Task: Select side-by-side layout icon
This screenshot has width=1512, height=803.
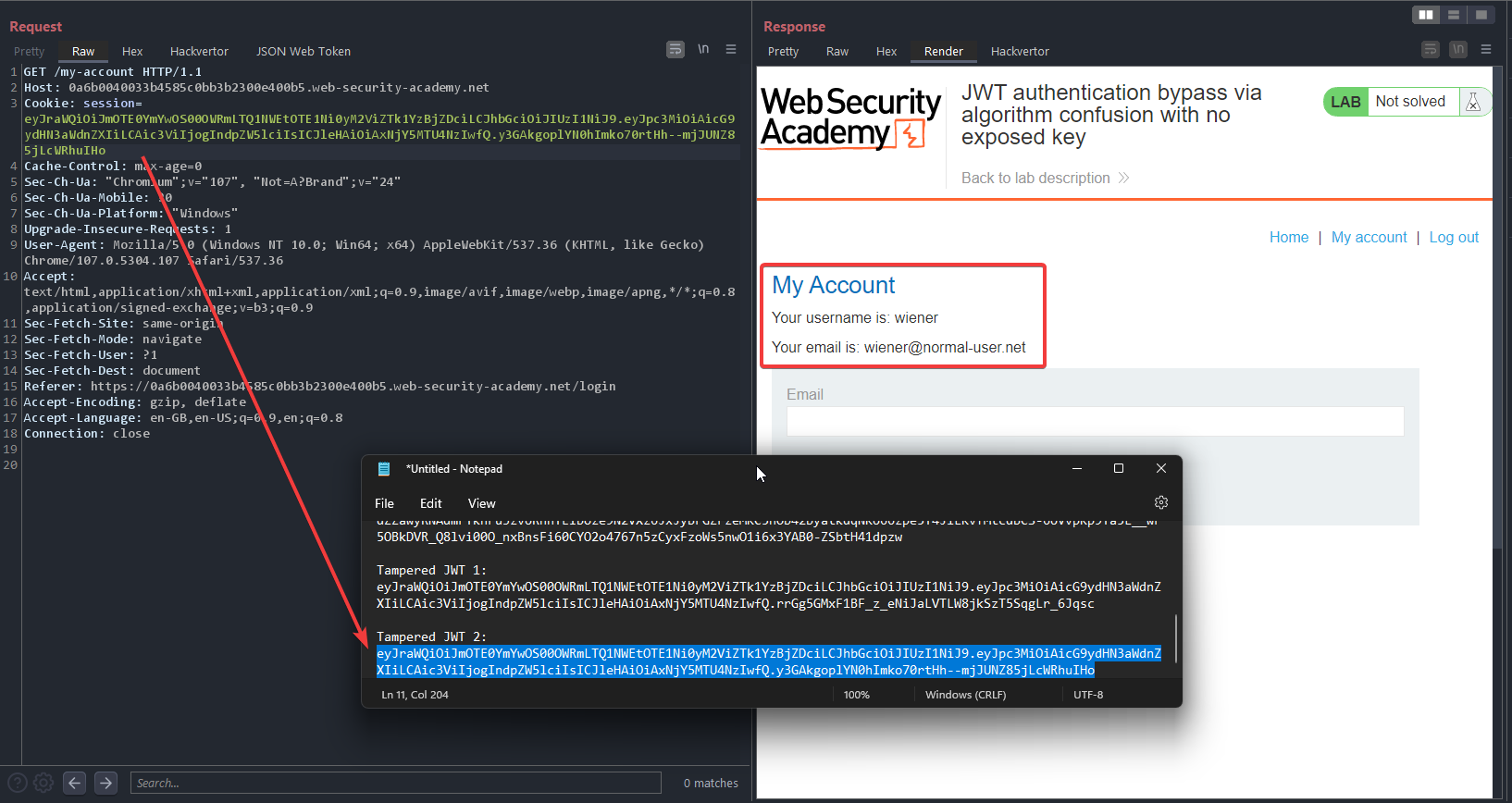Action: [1426, 15]
